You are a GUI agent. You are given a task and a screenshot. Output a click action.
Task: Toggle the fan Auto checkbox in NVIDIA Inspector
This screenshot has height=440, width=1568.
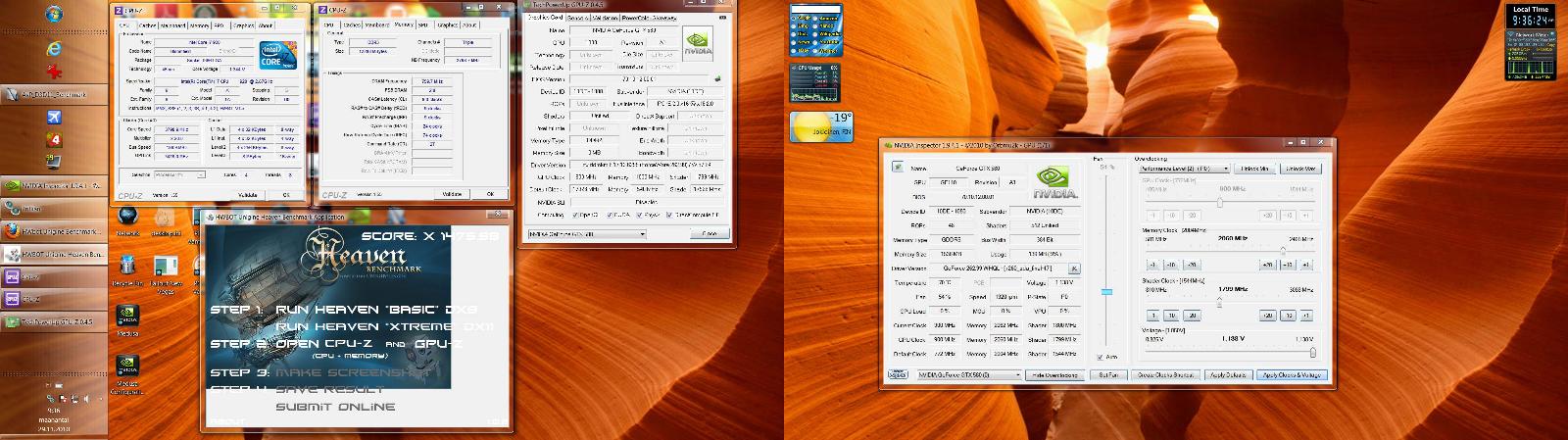[x=1100, y=357]
